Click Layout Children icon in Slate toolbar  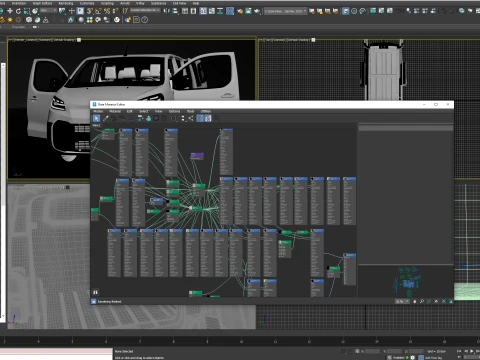tap(191, 118)
